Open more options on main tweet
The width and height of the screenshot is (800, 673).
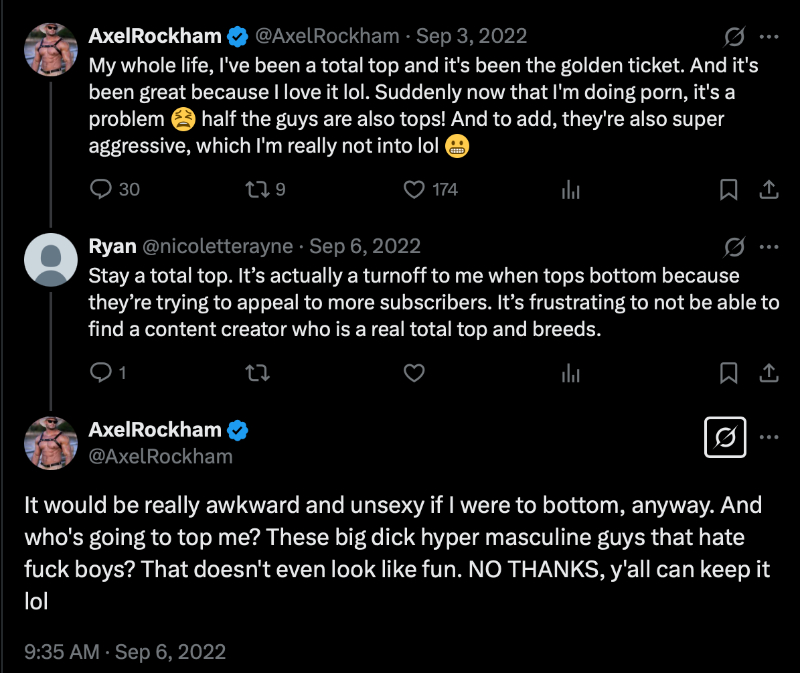pos(769,437)
